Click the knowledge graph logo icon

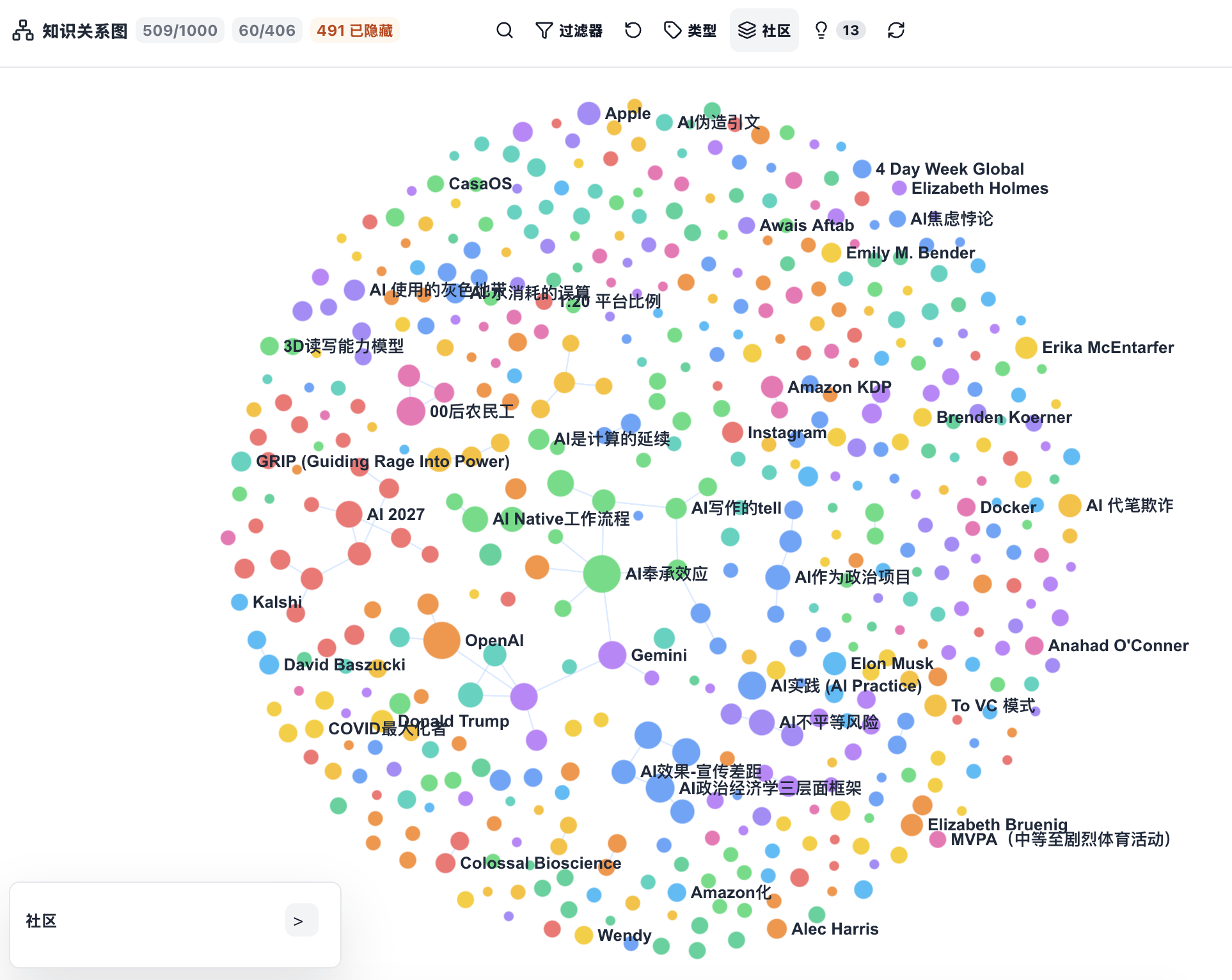[x=23, y=30]
